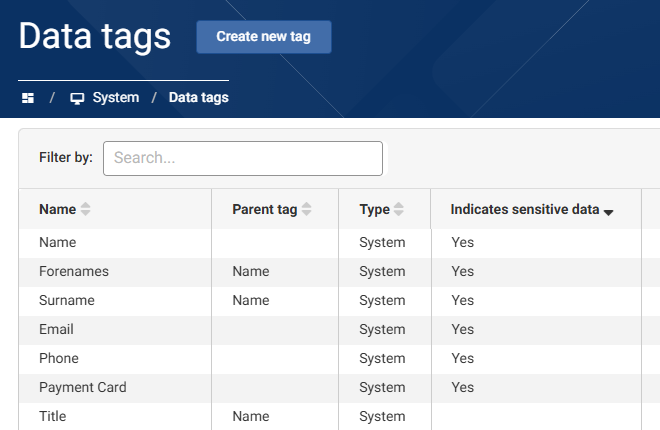Viewport: 660px width, 430px height.
Task: Select the Payment Card tag row
Action: 82,387
